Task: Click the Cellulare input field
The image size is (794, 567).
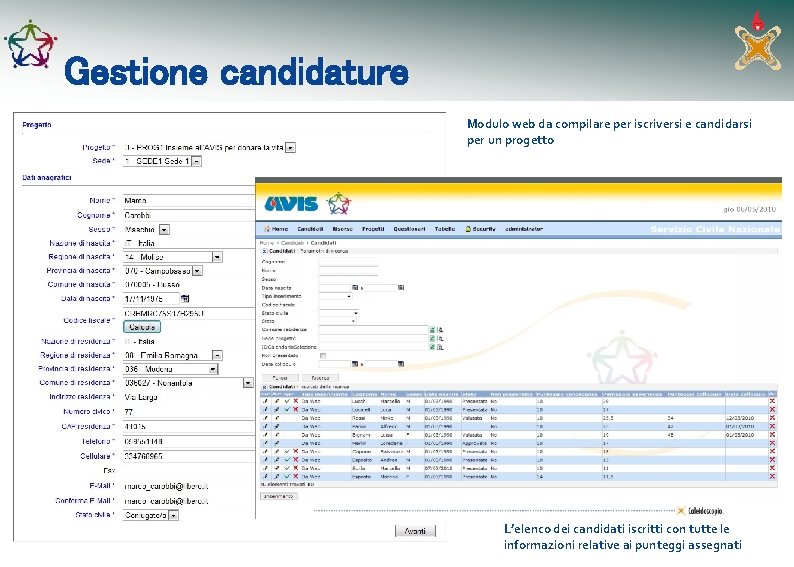Action: click(188, 456)
